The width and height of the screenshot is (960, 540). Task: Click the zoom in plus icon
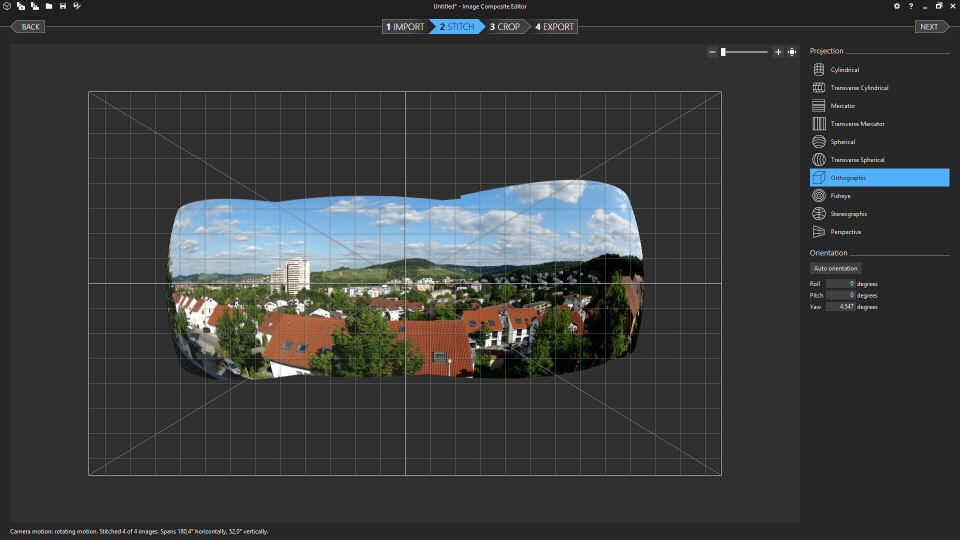[778, 52]
